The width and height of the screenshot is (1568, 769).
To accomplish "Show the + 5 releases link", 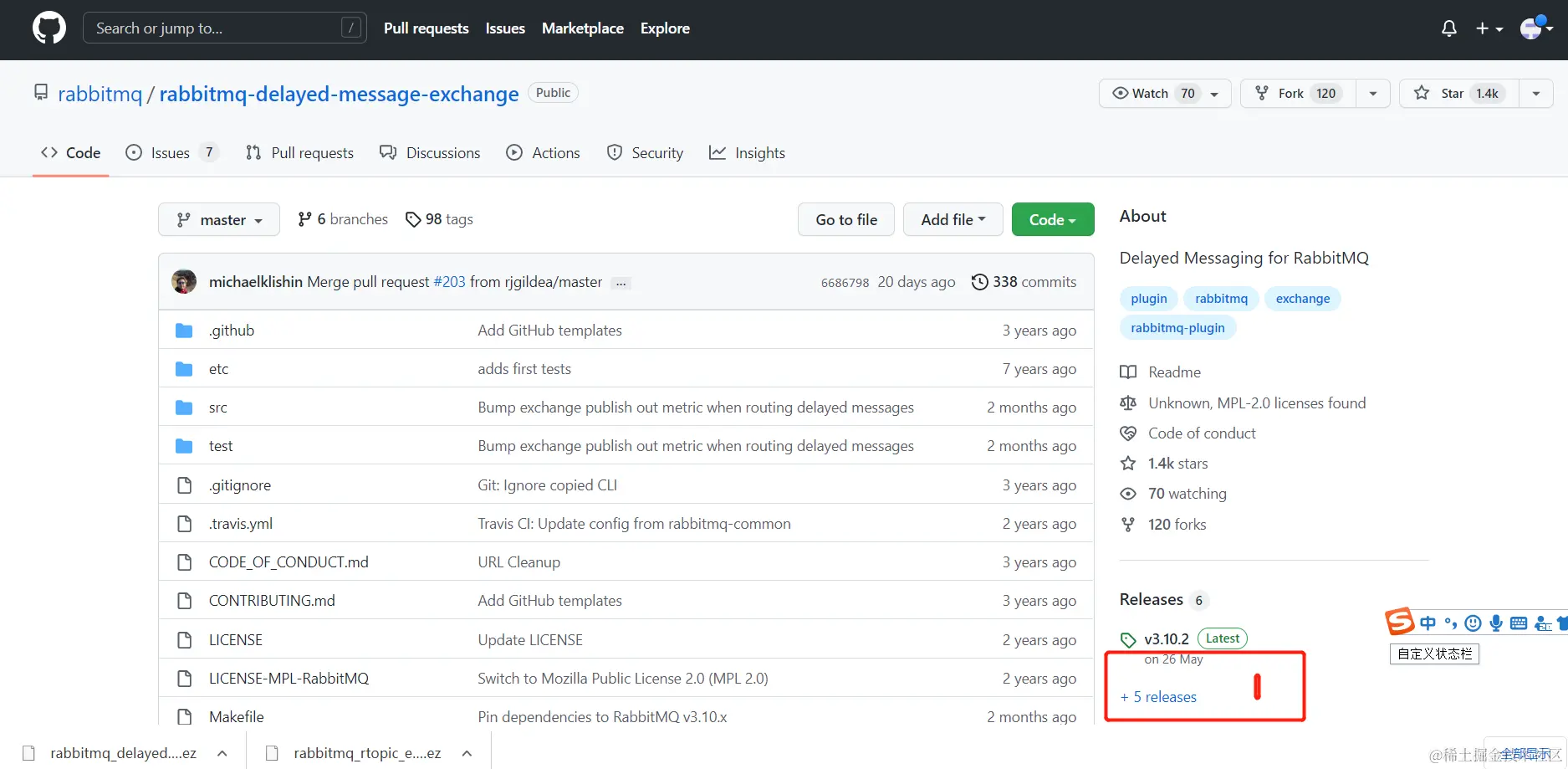I will tap(1158, 697).
